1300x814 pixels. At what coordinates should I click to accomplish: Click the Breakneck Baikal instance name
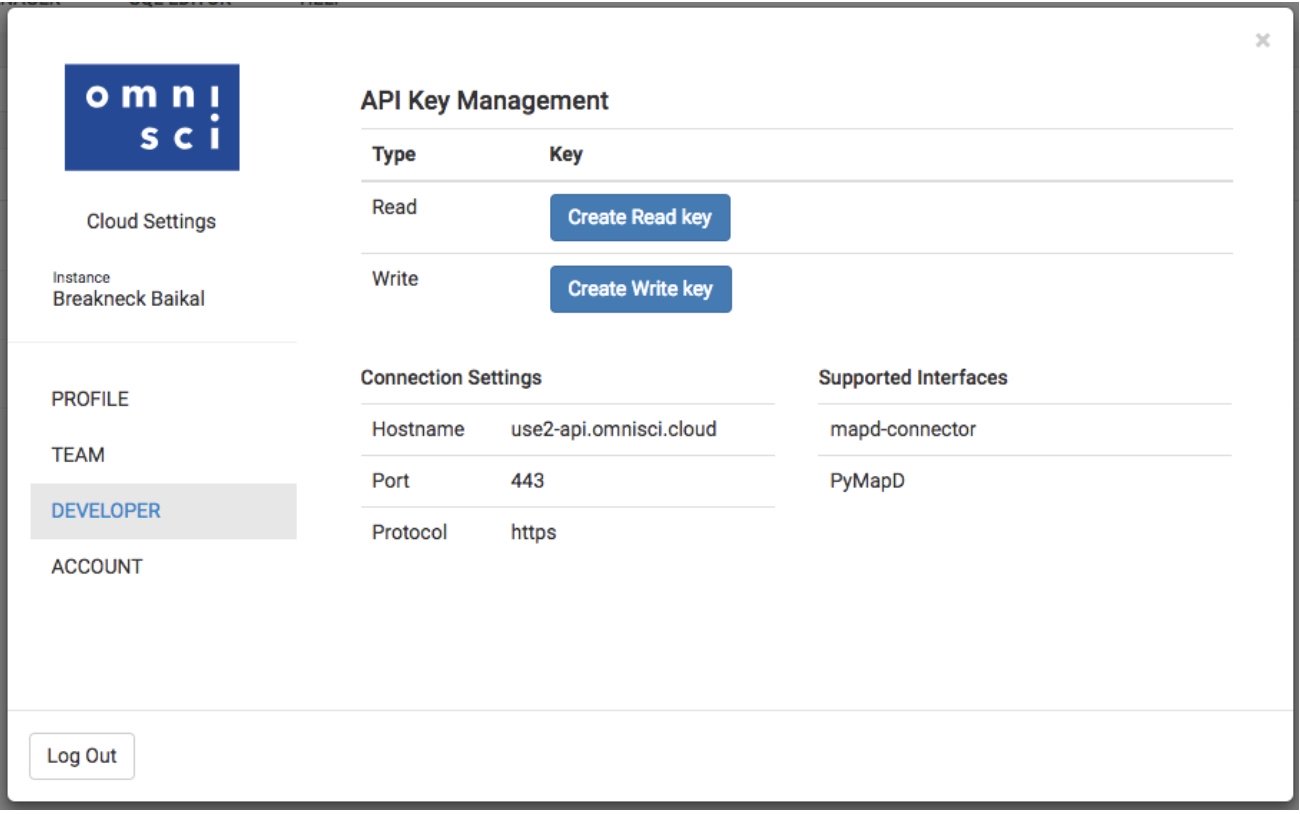tap(129, 299)
